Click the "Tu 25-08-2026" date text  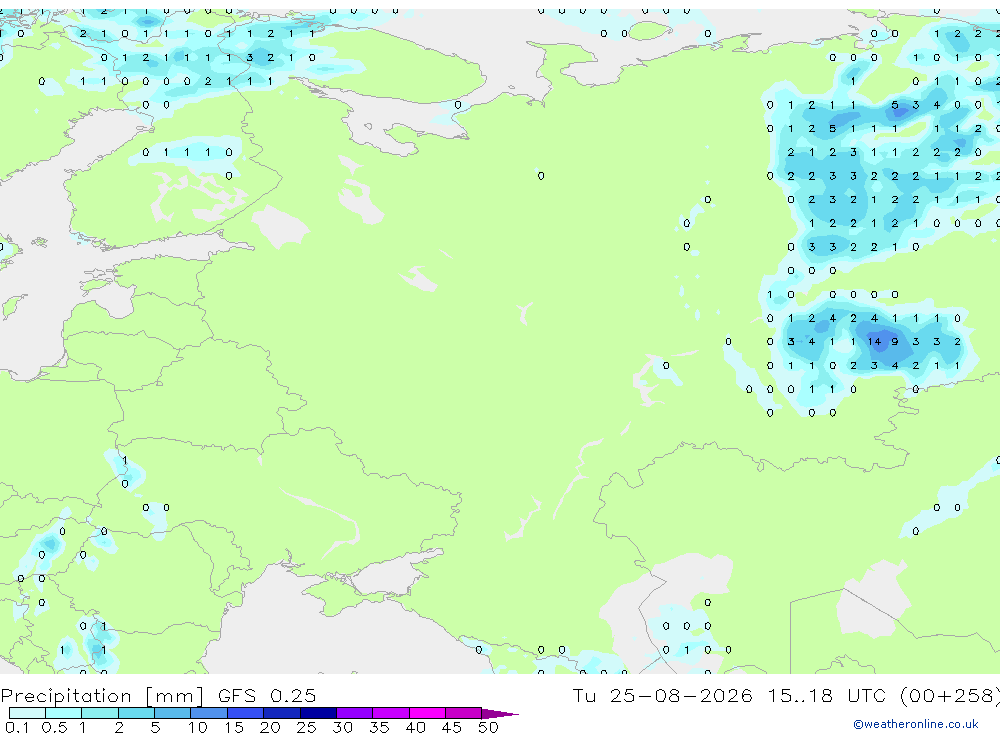(662, 695)
